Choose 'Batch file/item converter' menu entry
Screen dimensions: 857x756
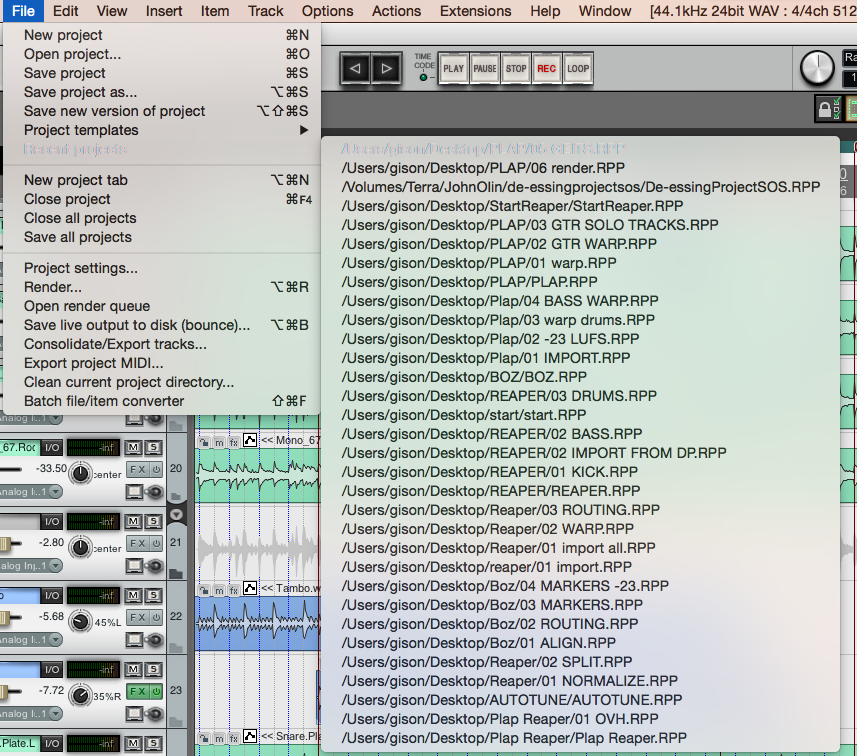[162, 401]
